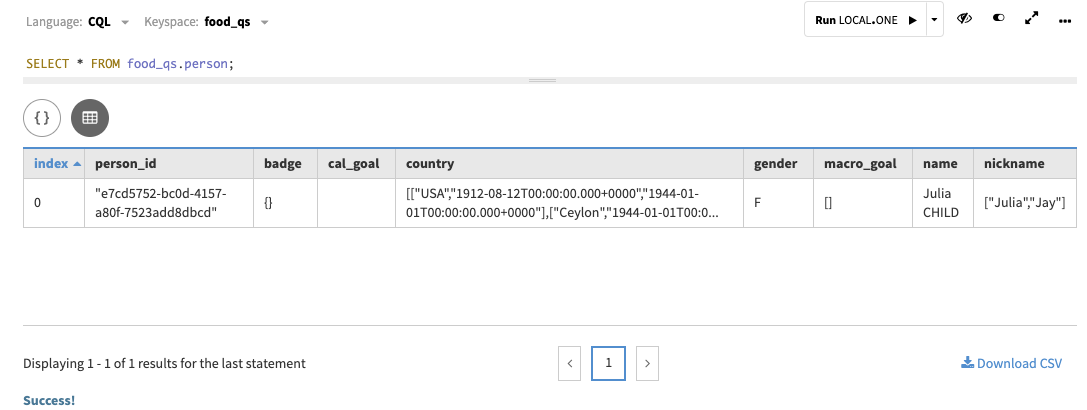The height and width of the screenshot is (410, 1087).
Task: Open the three-dots more options menu
Action: [x=1064, y=21]
